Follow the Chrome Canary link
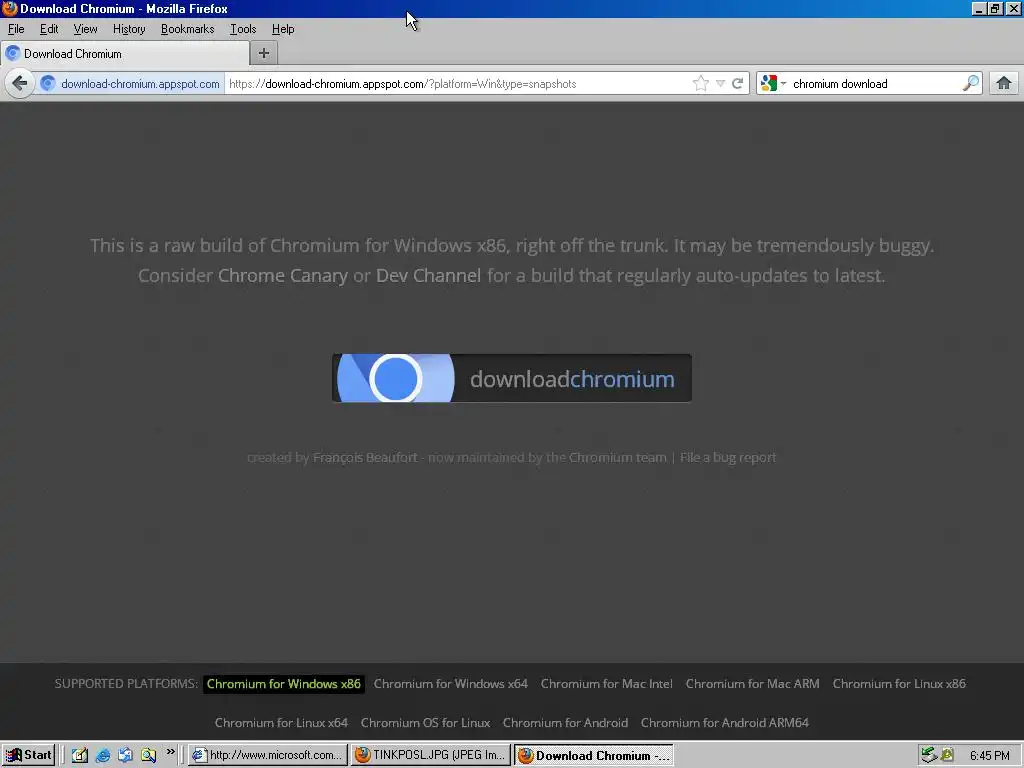The height and width of the screenshot is (768, 1024). click(283, 276)
